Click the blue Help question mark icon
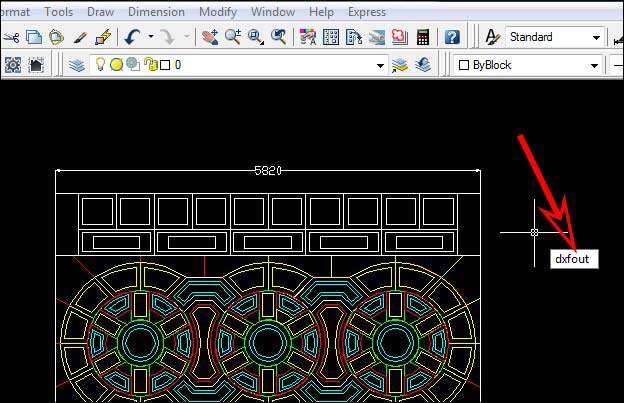The image size is (624, 403). click(x=452, y=37)
